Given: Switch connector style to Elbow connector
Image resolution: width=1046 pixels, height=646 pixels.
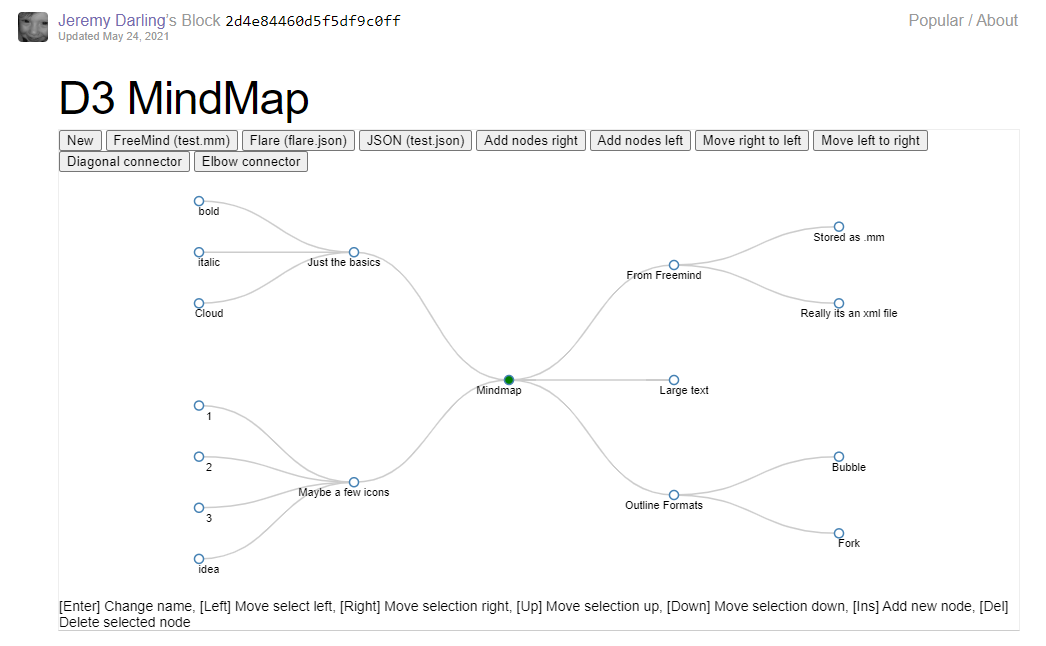Looking at the screenshot, I should point(250,161).
